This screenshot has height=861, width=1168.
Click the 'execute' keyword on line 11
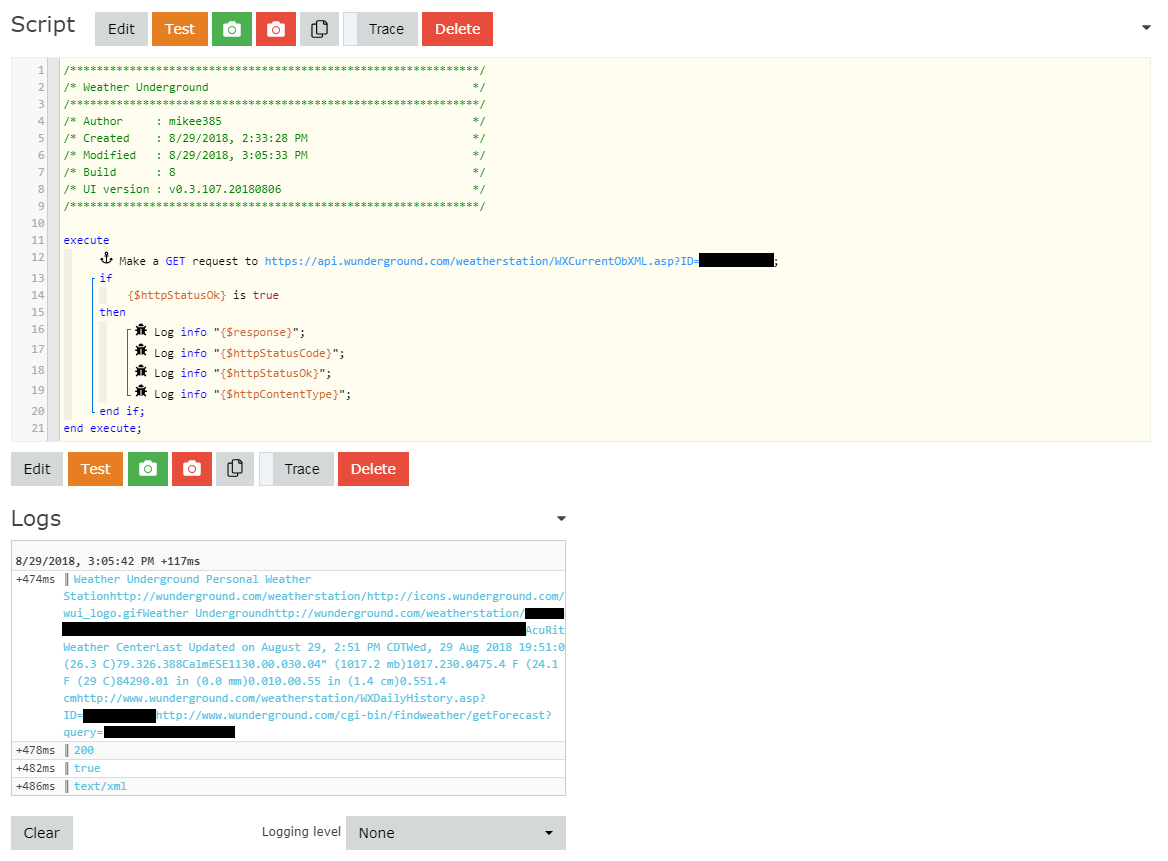[86, 241]
